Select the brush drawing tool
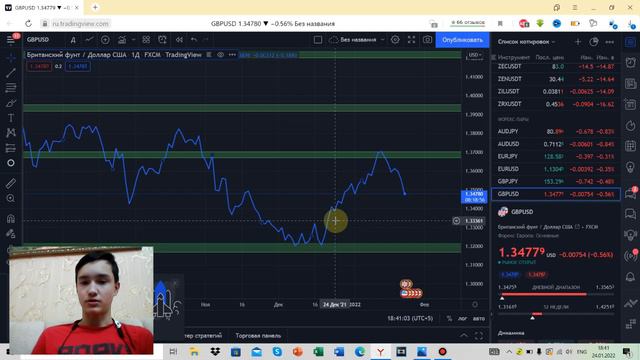 pyautogui.click(x=11, y=103)
